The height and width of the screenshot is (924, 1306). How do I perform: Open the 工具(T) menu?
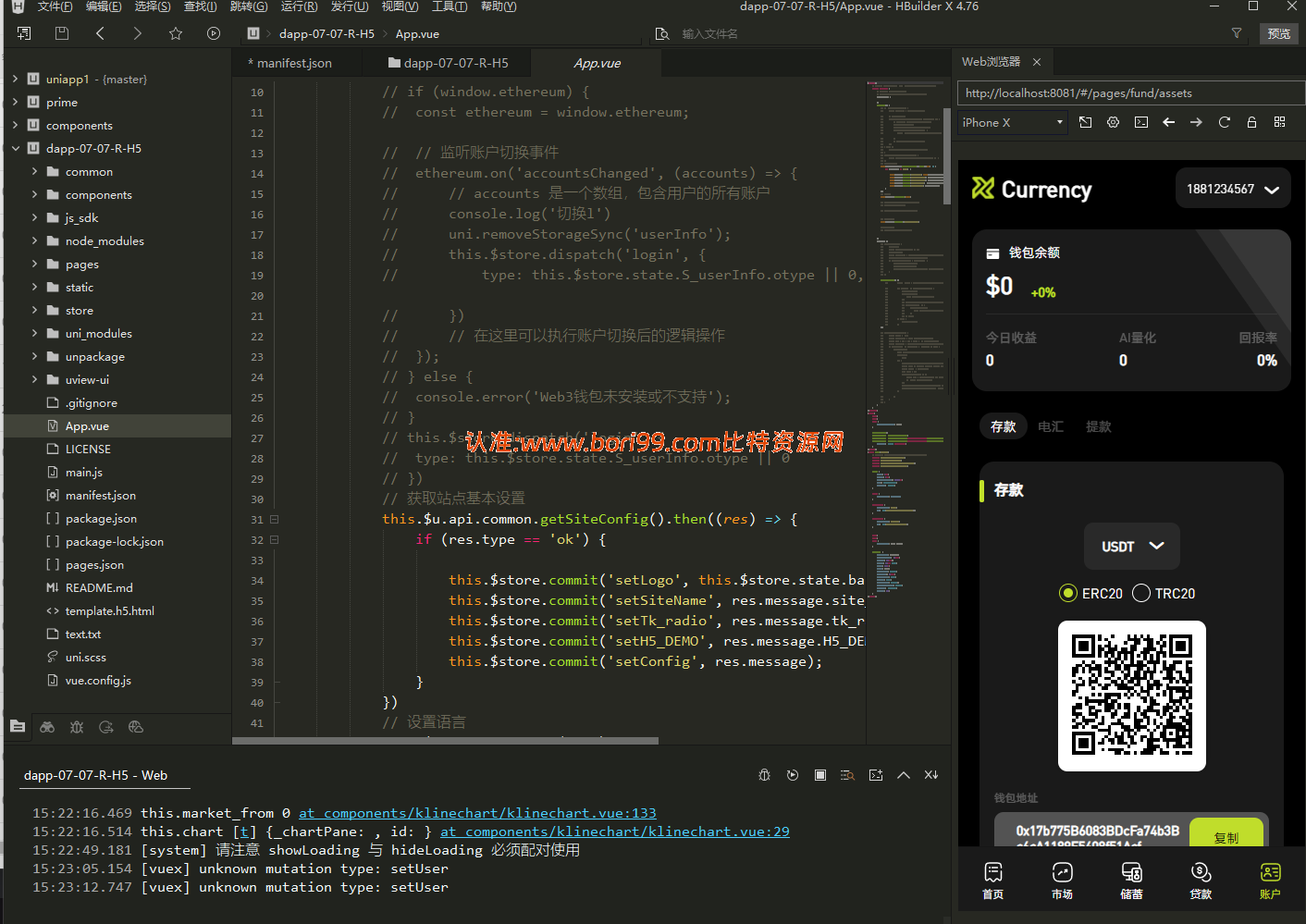(x=450, y=6)
